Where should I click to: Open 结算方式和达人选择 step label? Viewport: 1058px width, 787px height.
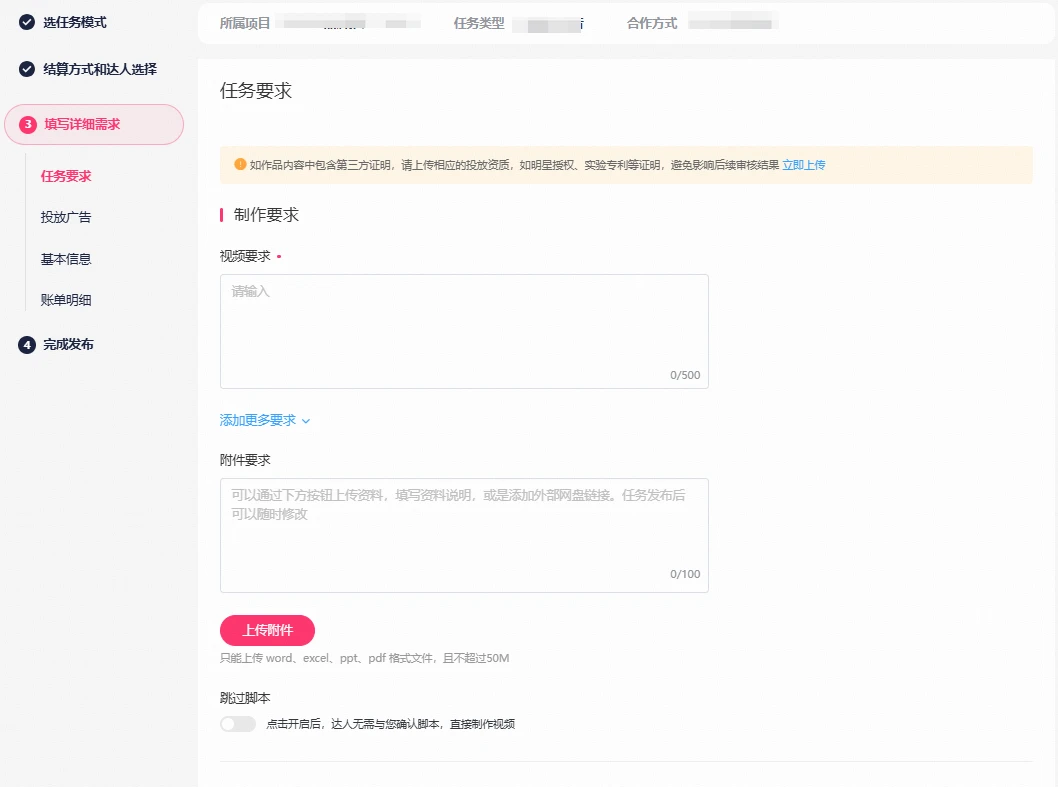[x=100, y=69]
